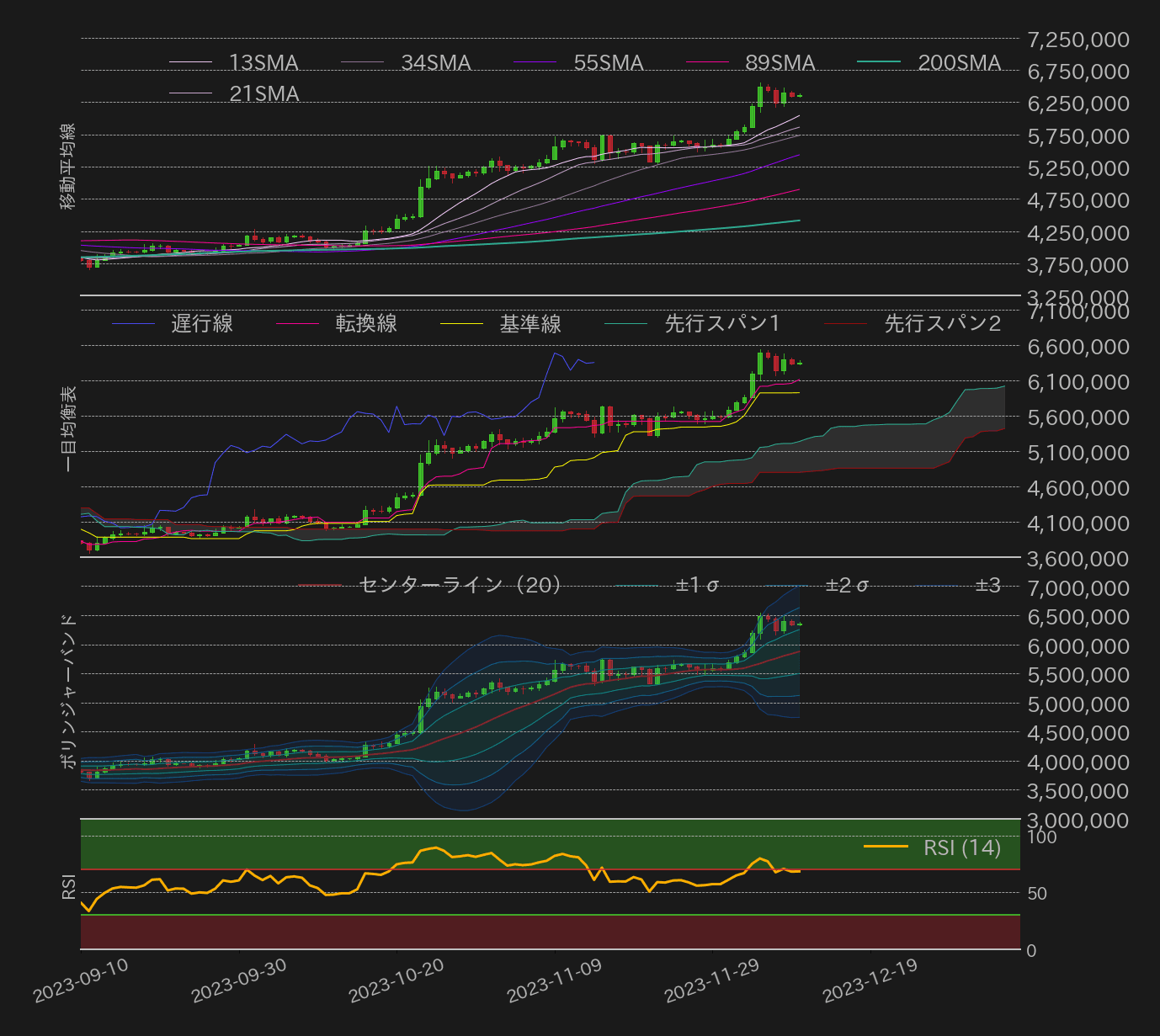Click the センターライン（20） legend label
The image size is (1160, 1036).
[460, 585]
